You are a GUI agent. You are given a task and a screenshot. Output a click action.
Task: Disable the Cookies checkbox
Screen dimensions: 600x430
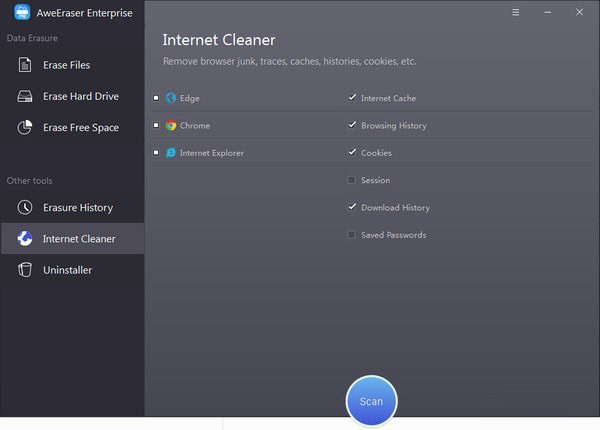351,153
